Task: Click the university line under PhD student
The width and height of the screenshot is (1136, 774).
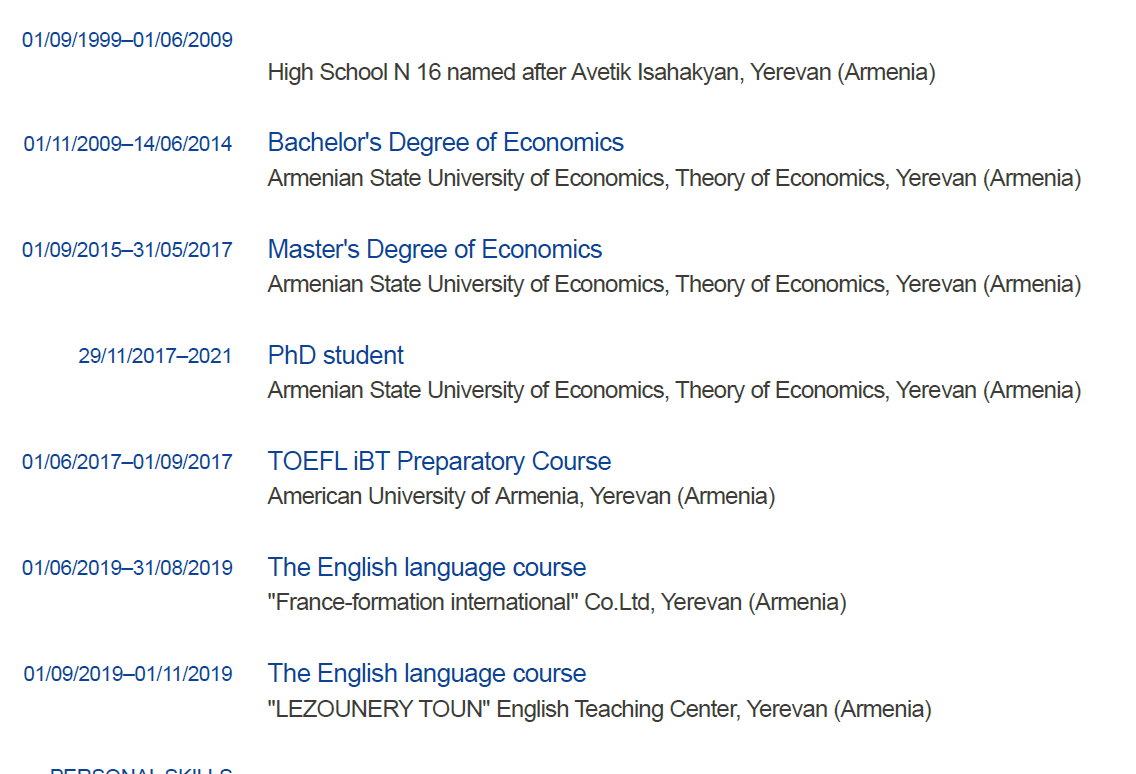Action: (674, 391)
